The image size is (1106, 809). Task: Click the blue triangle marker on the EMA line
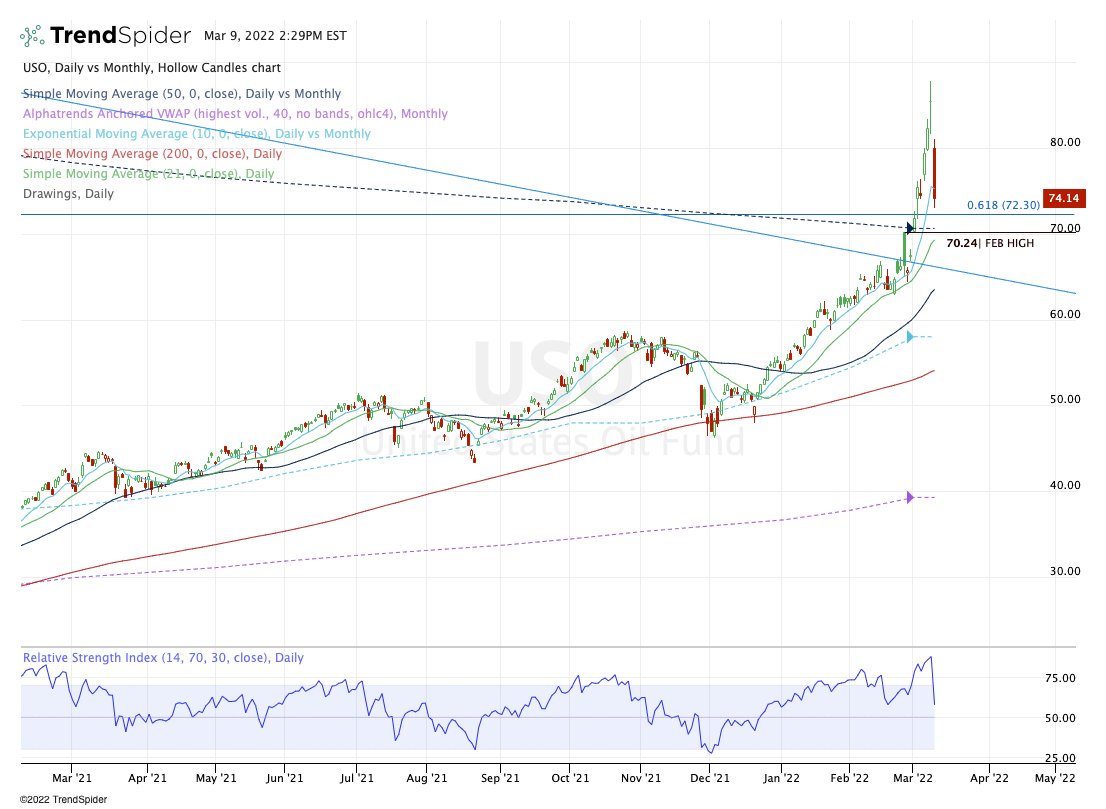909,336
